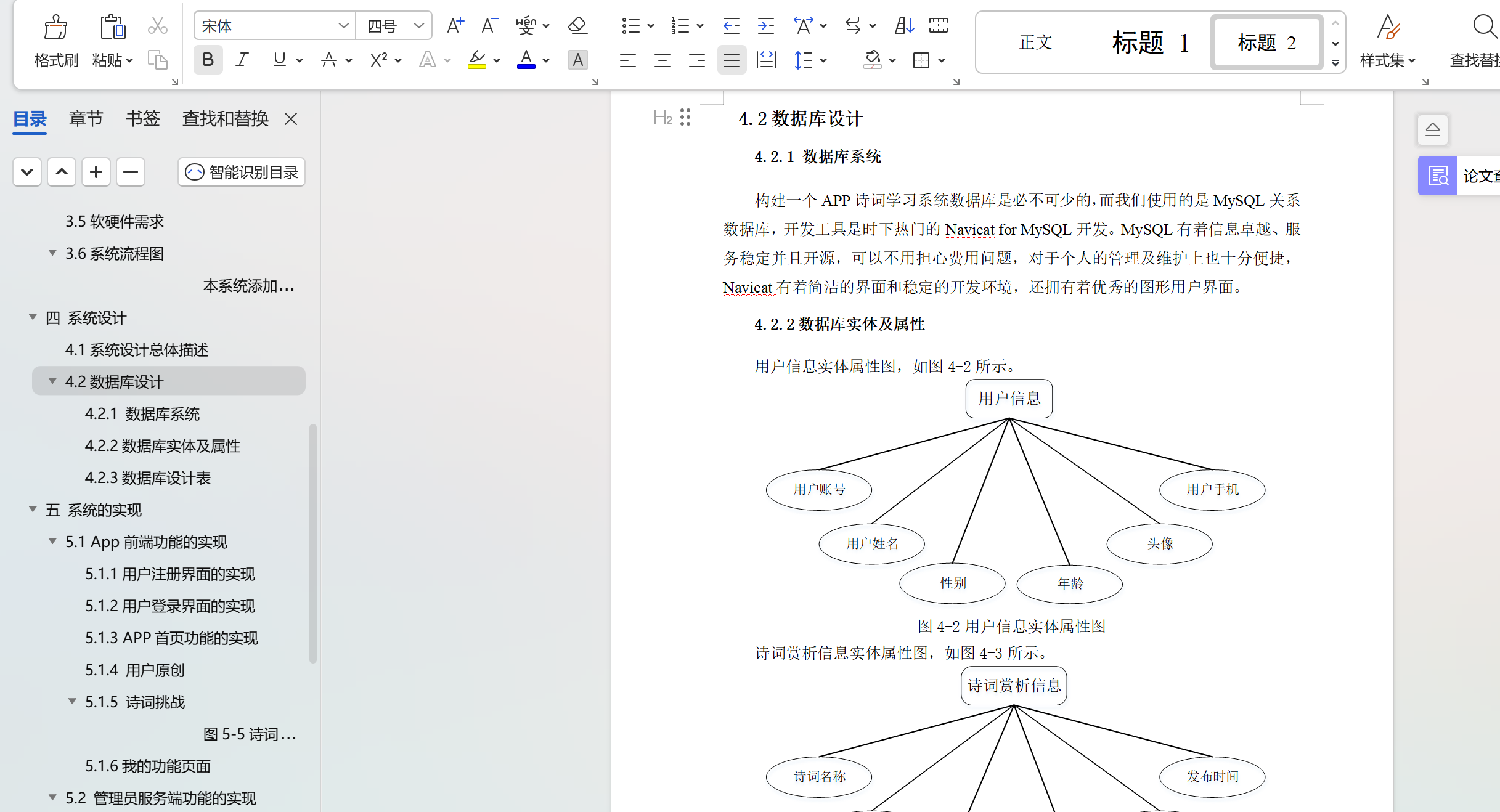
Task: Click the clear formatting eraser icon
Action: click(577, 25)
